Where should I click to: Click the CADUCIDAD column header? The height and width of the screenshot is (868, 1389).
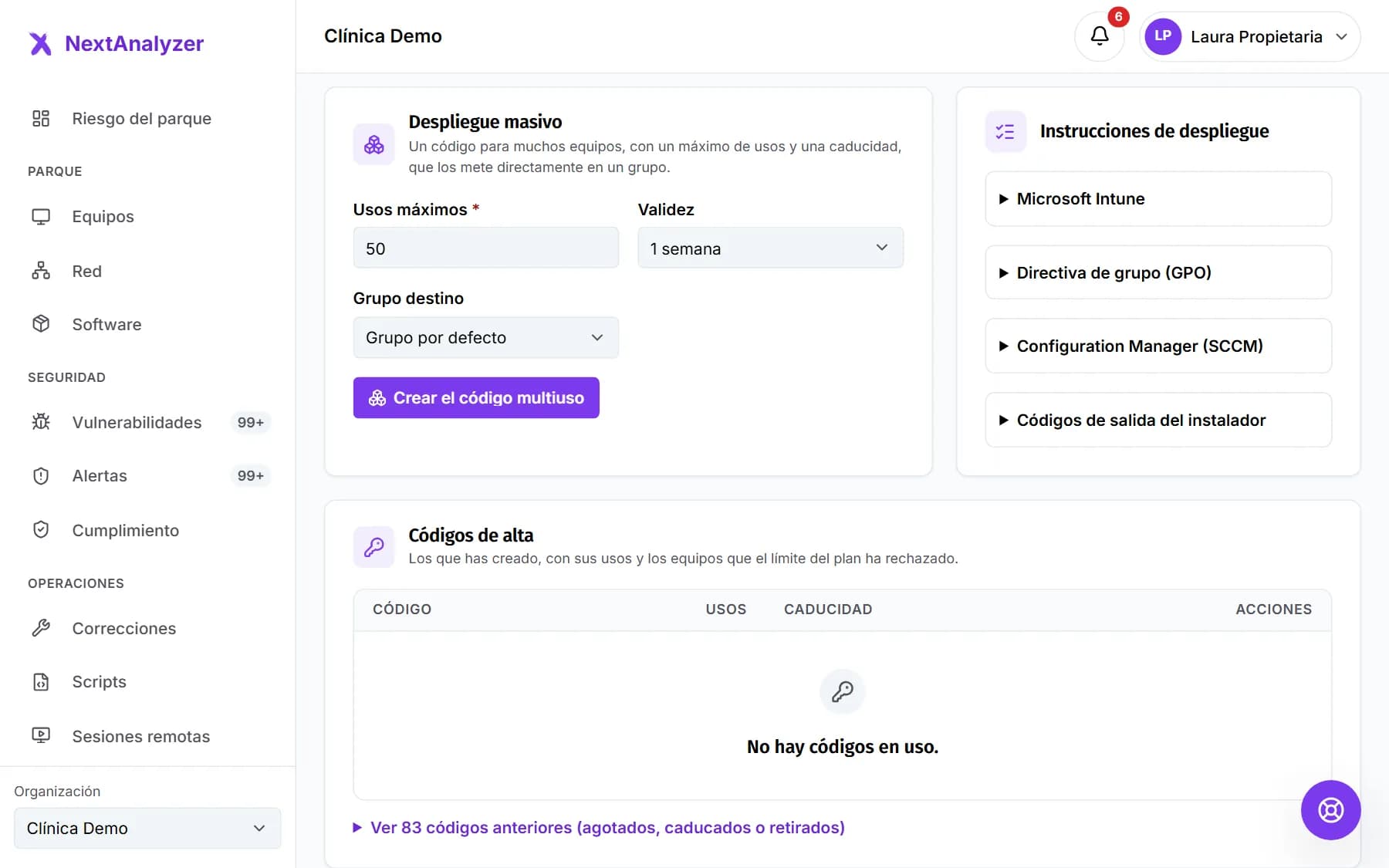(828, 610)
